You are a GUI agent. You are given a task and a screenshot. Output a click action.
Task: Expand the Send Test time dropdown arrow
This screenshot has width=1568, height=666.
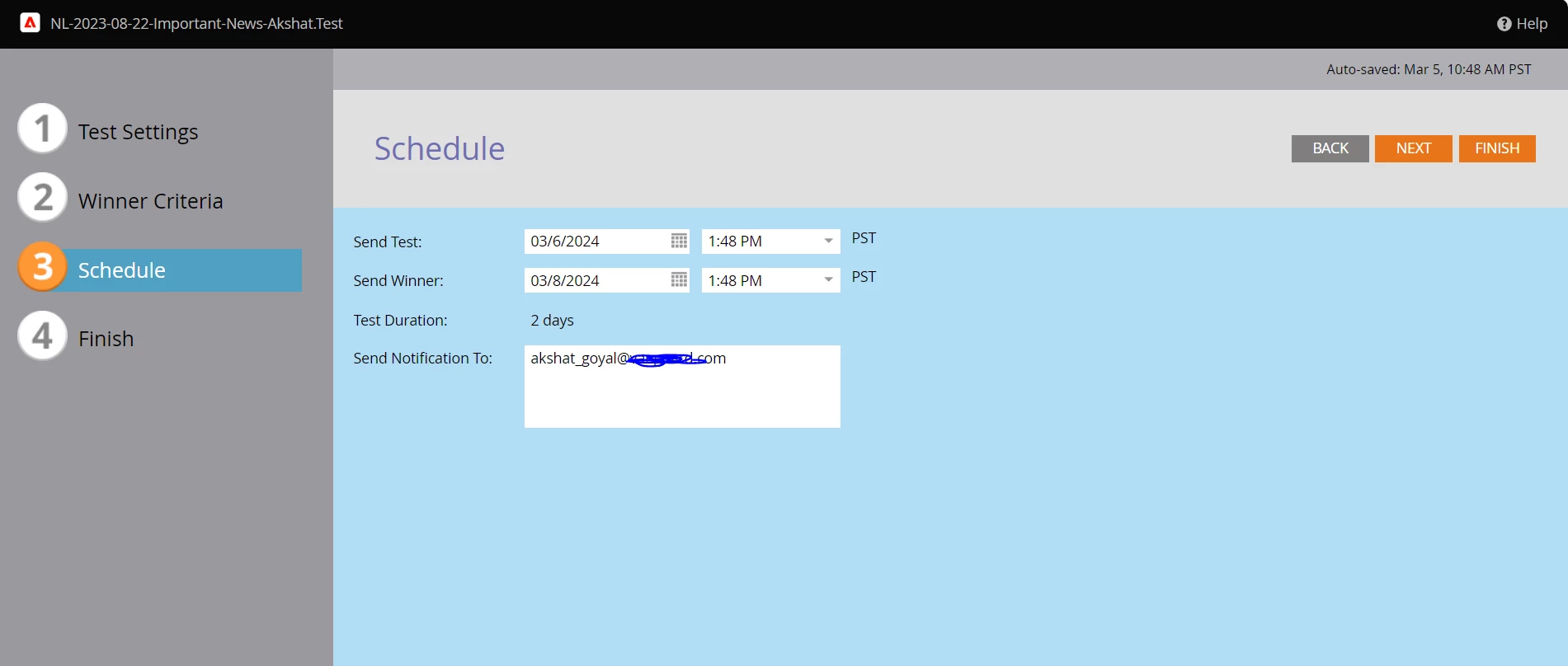828,241
